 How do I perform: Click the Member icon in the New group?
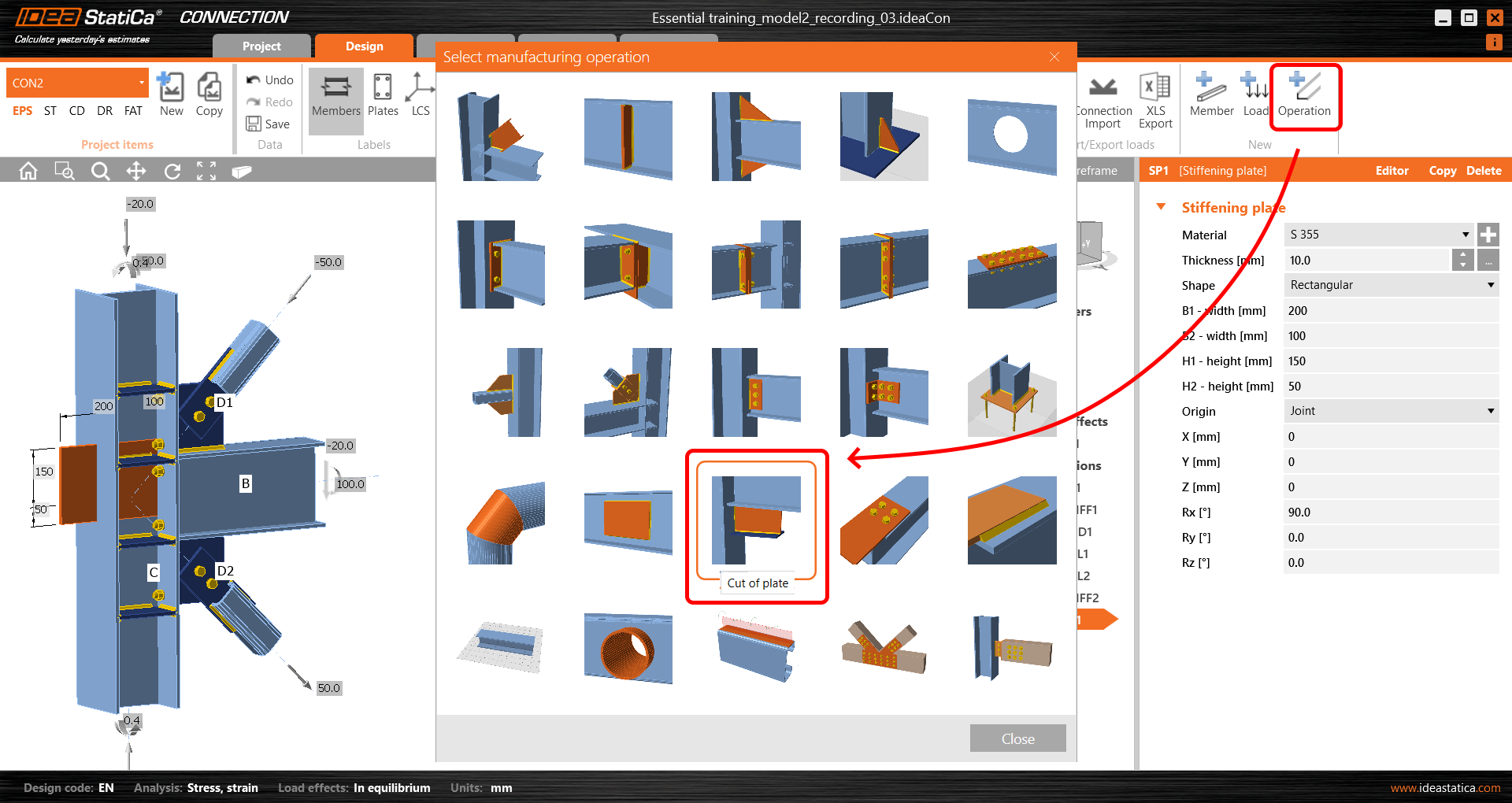1210,94
